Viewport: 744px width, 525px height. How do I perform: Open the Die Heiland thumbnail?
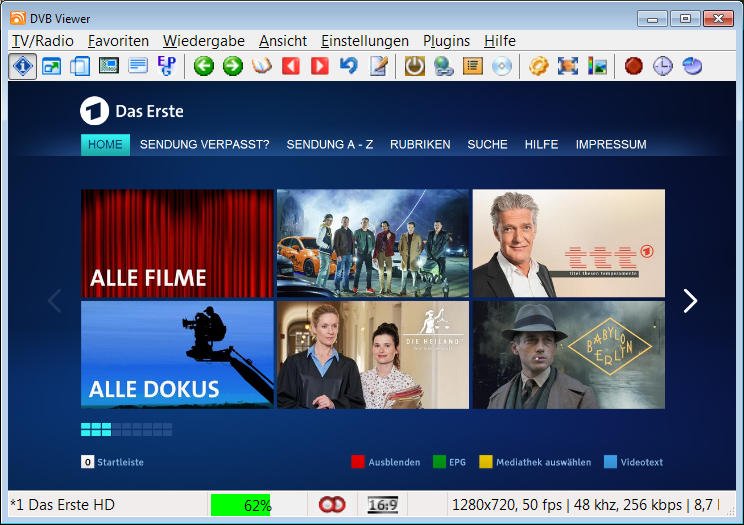tap(373, 355)
